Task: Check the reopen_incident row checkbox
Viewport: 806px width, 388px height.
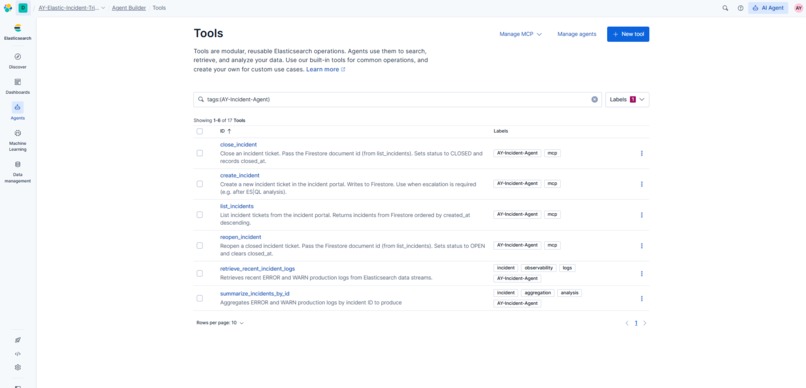Action: click(x=199, y=246)
